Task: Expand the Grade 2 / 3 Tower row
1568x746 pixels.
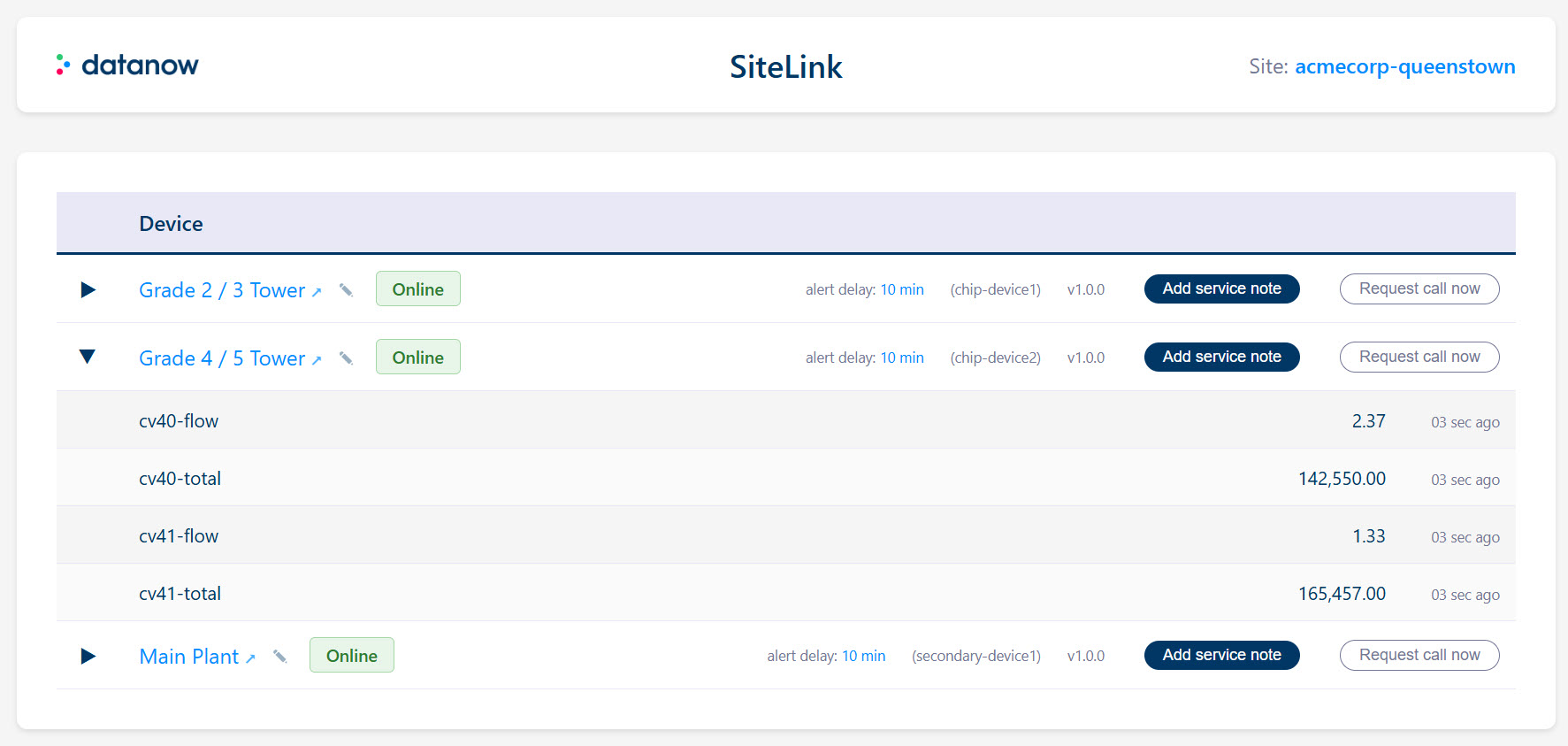Action: pos(88,289)
